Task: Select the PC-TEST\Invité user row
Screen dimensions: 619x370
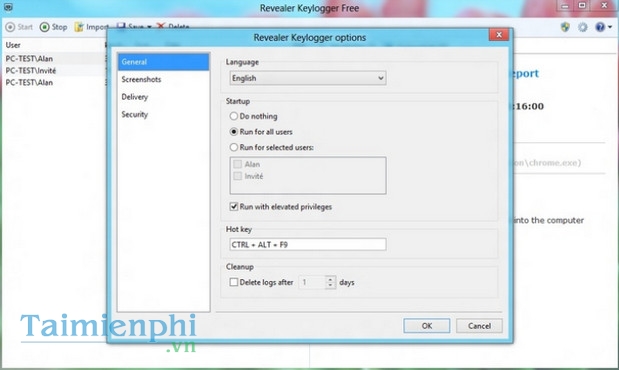Action: click(x=54, y=70)
